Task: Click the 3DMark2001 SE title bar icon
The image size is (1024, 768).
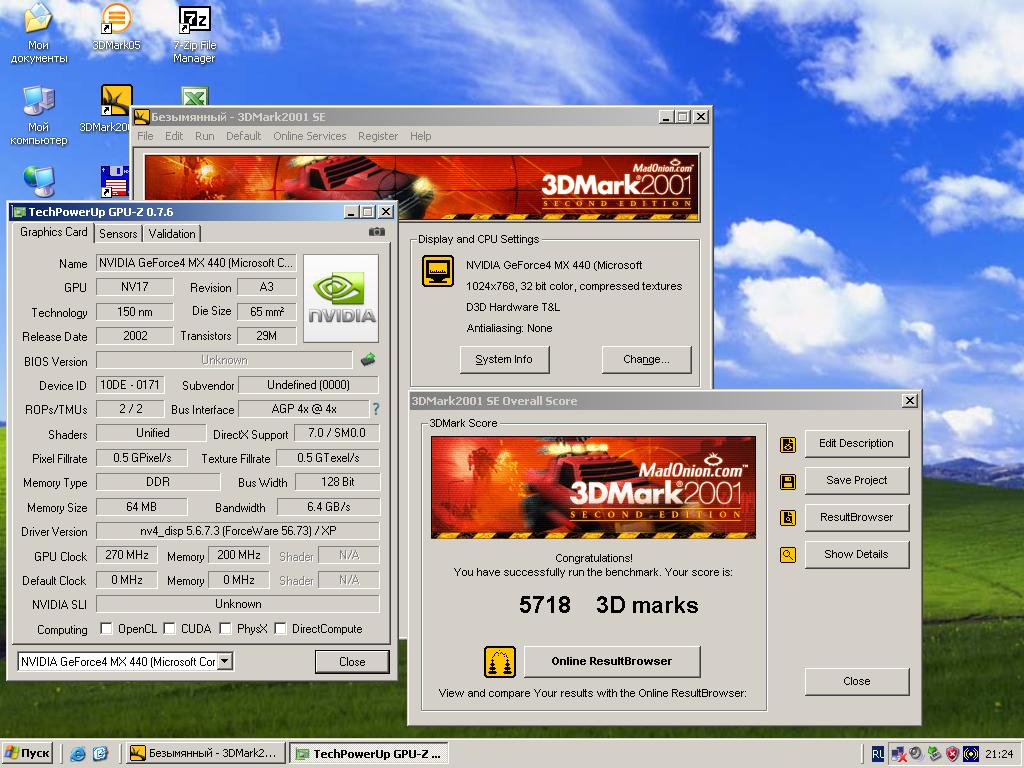Action: coord(141,117)
